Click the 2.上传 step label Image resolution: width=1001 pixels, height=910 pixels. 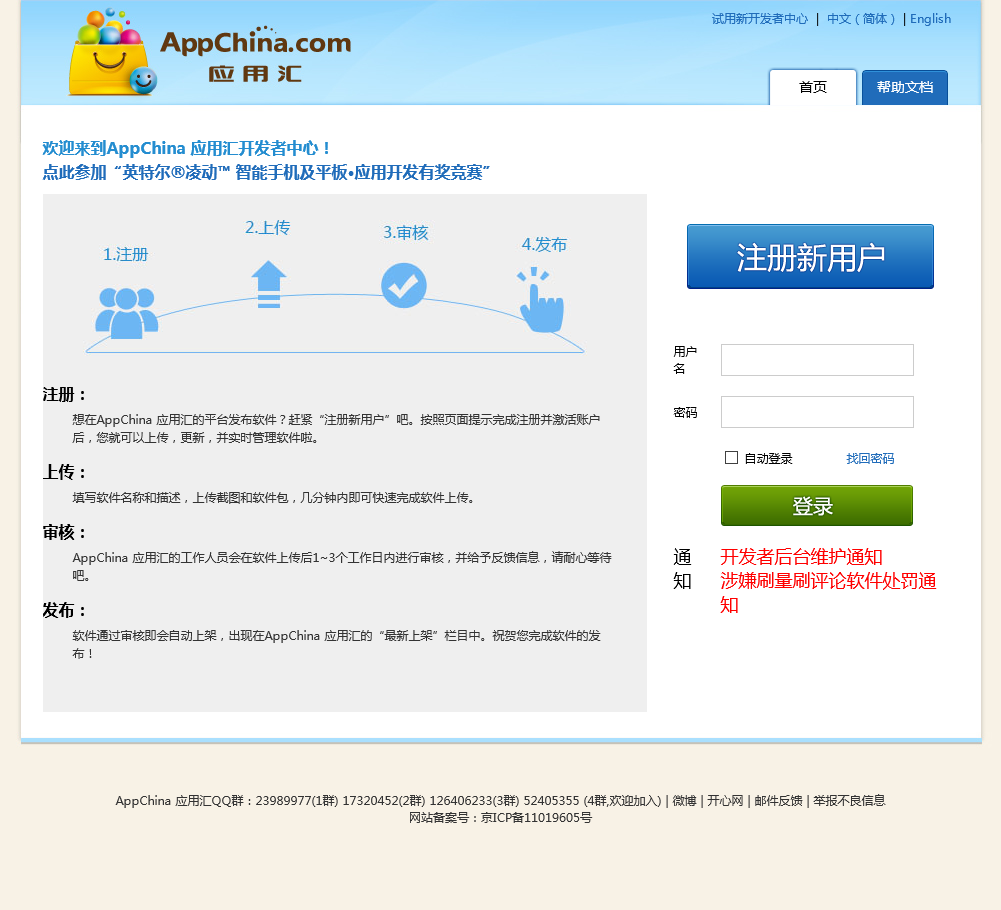pyautogui.click(x=267, y=228)
